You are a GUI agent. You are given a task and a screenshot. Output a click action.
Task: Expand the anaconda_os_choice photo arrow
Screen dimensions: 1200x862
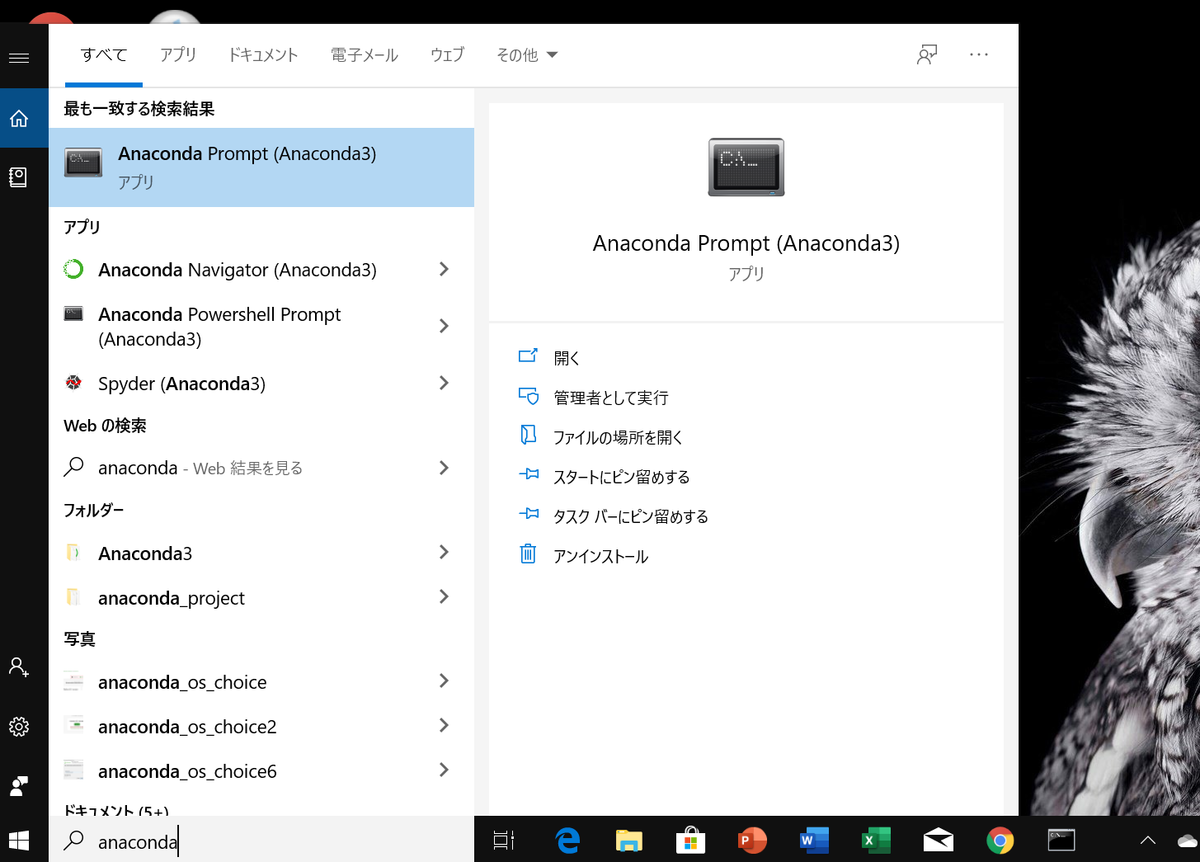pos(444,681)
